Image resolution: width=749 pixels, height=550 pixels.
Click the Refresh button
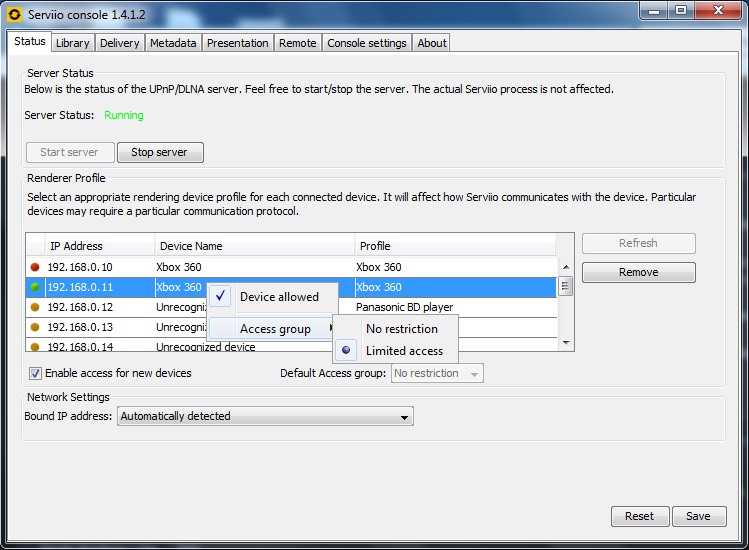(639, 243)
